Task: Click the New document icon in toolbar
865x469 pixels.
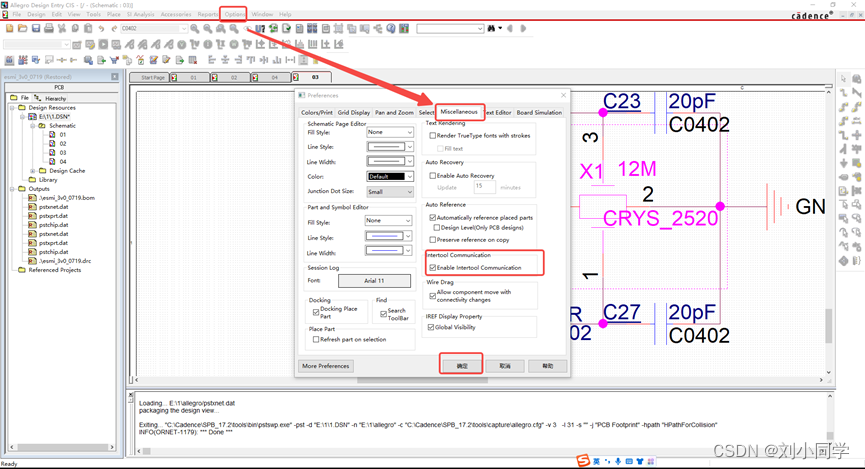Action: point(10,29)
